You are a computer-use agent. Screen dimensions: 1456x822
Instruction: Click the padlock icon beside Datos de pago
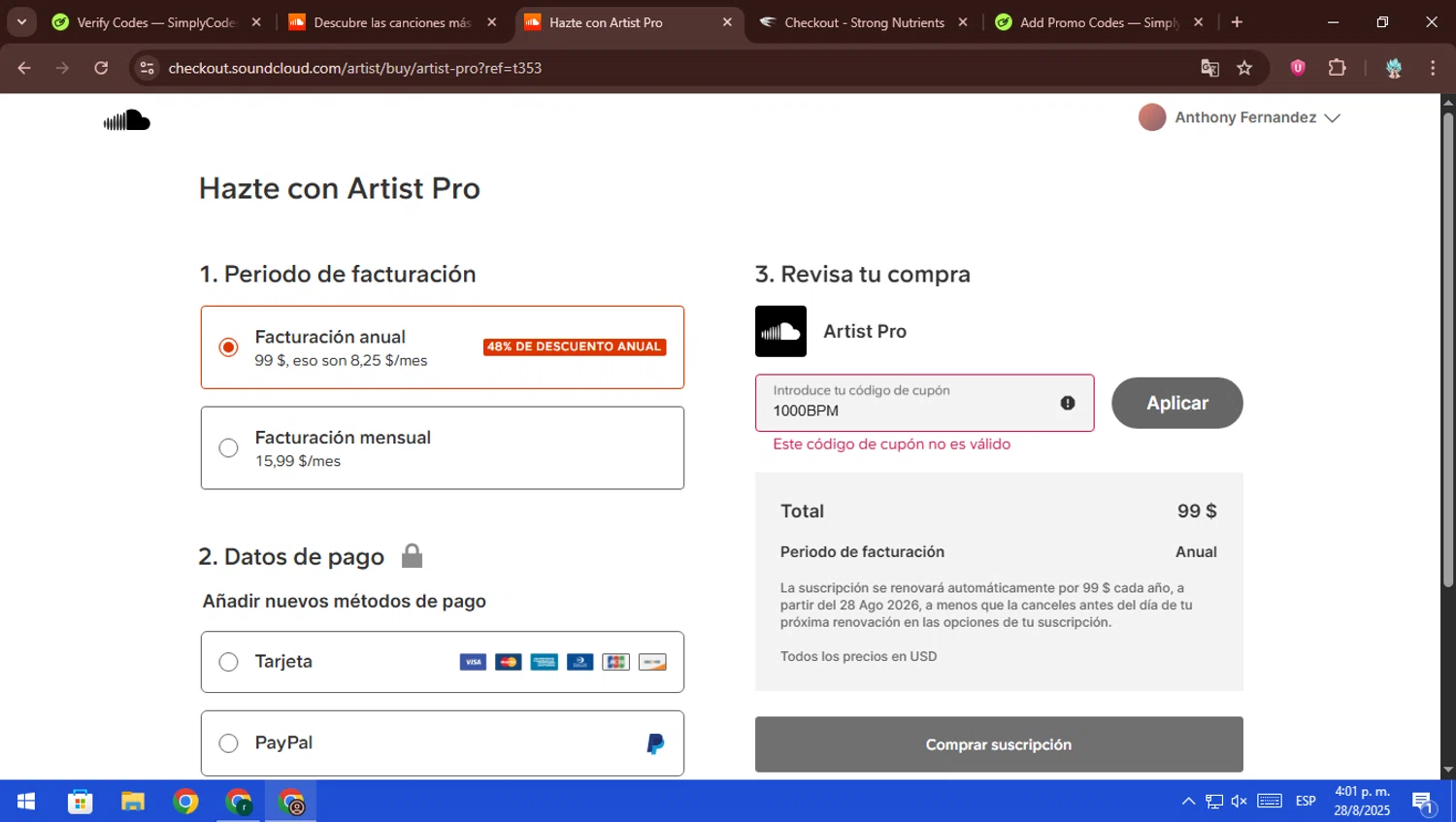tap(412, 555)
